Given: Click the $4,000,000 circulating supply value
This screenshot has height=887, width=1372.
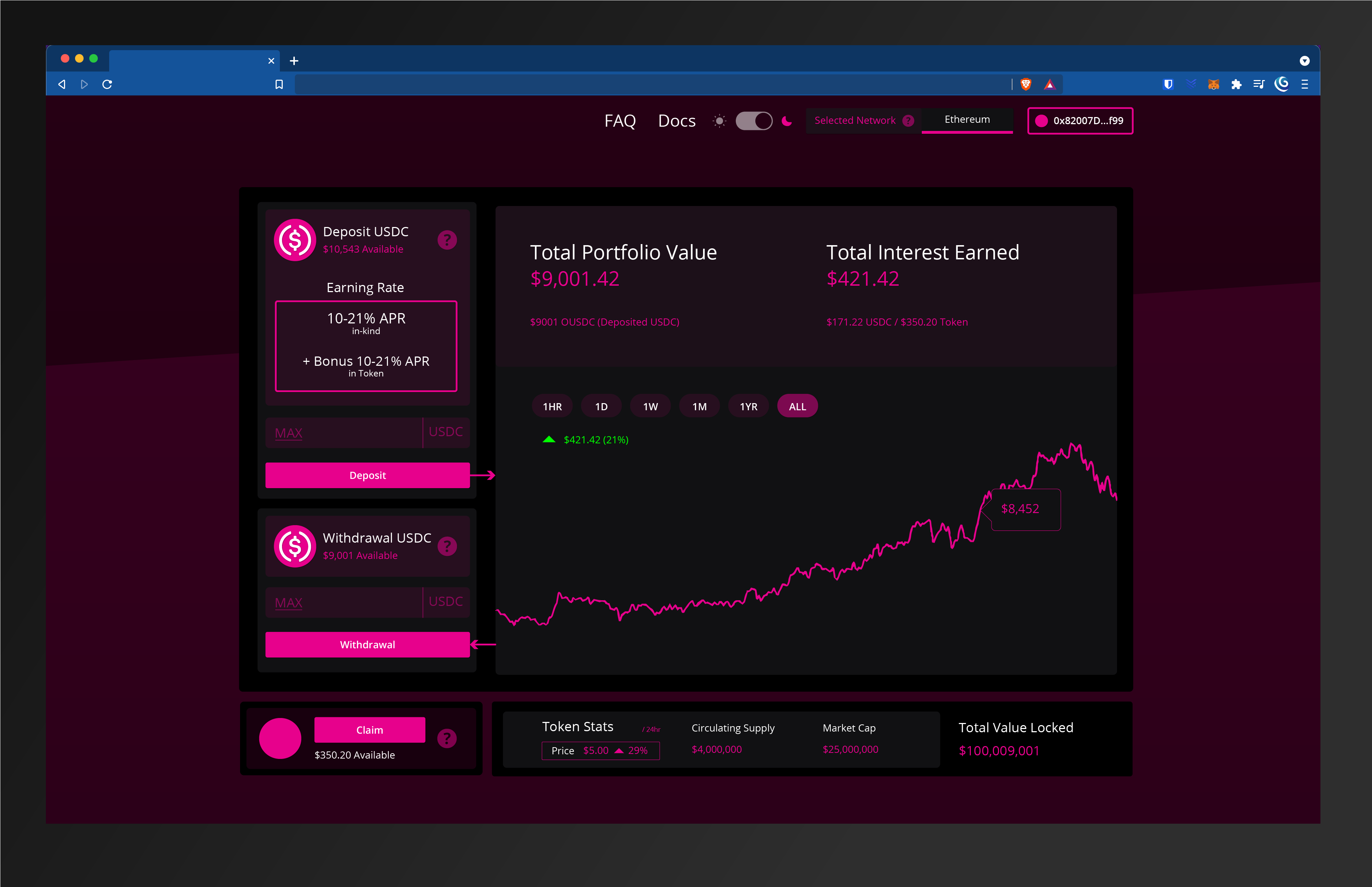Looking at the screenshot, I should [716, 749].
